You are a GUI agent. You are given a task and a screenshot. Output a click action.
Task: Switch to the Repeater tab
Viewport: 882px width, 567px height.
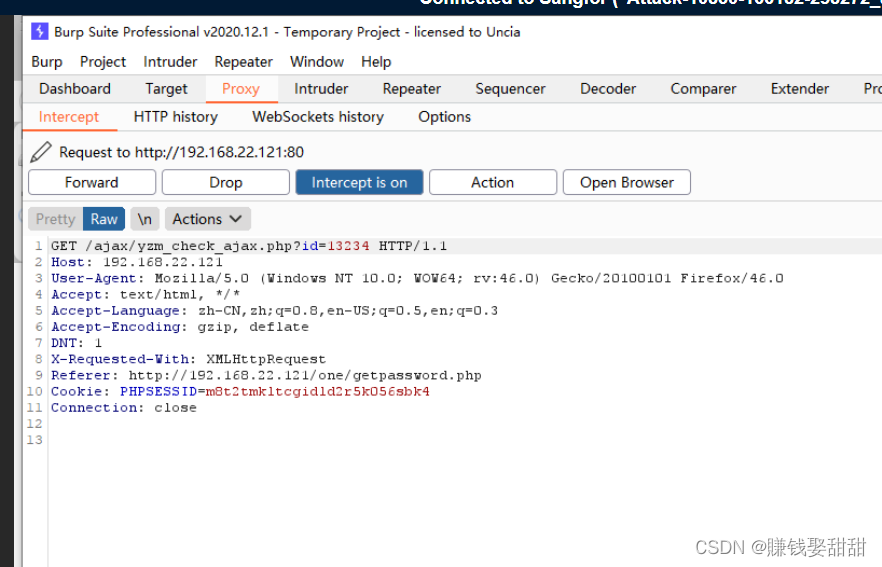[x=412, y=89]
